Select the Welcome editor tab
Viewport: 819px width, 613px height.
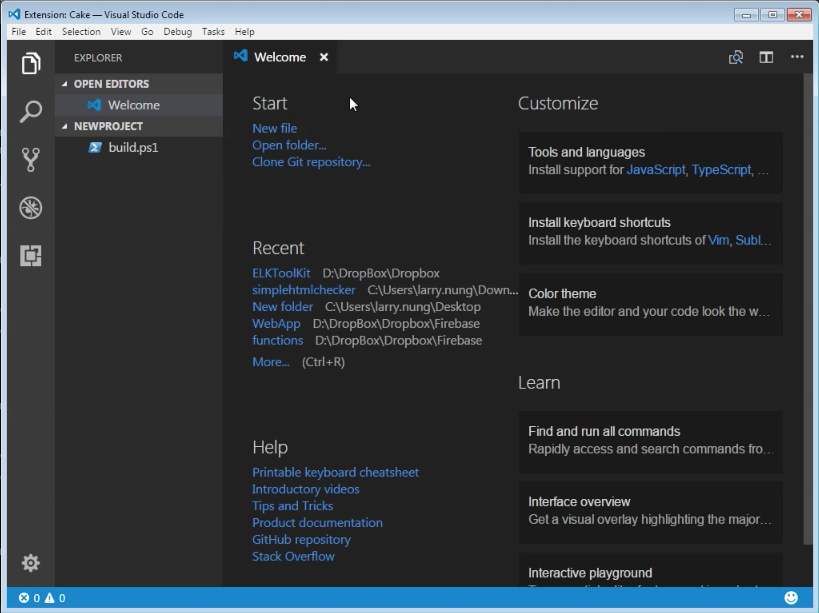280,57
